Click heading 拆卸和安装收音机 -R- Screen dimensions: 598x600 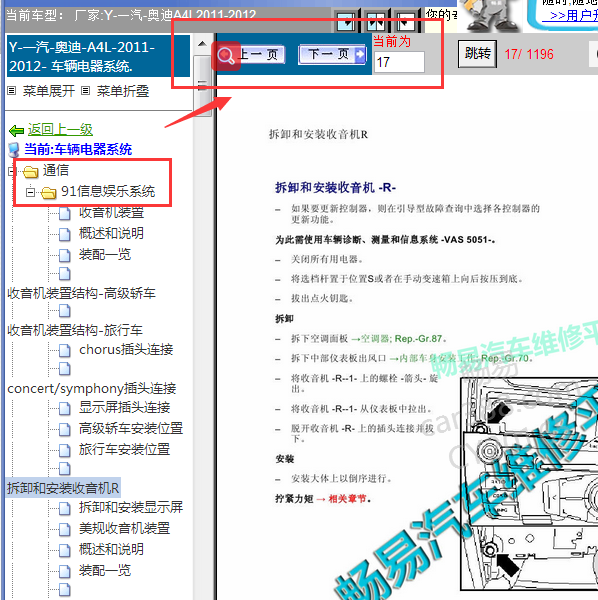point(335,188)
